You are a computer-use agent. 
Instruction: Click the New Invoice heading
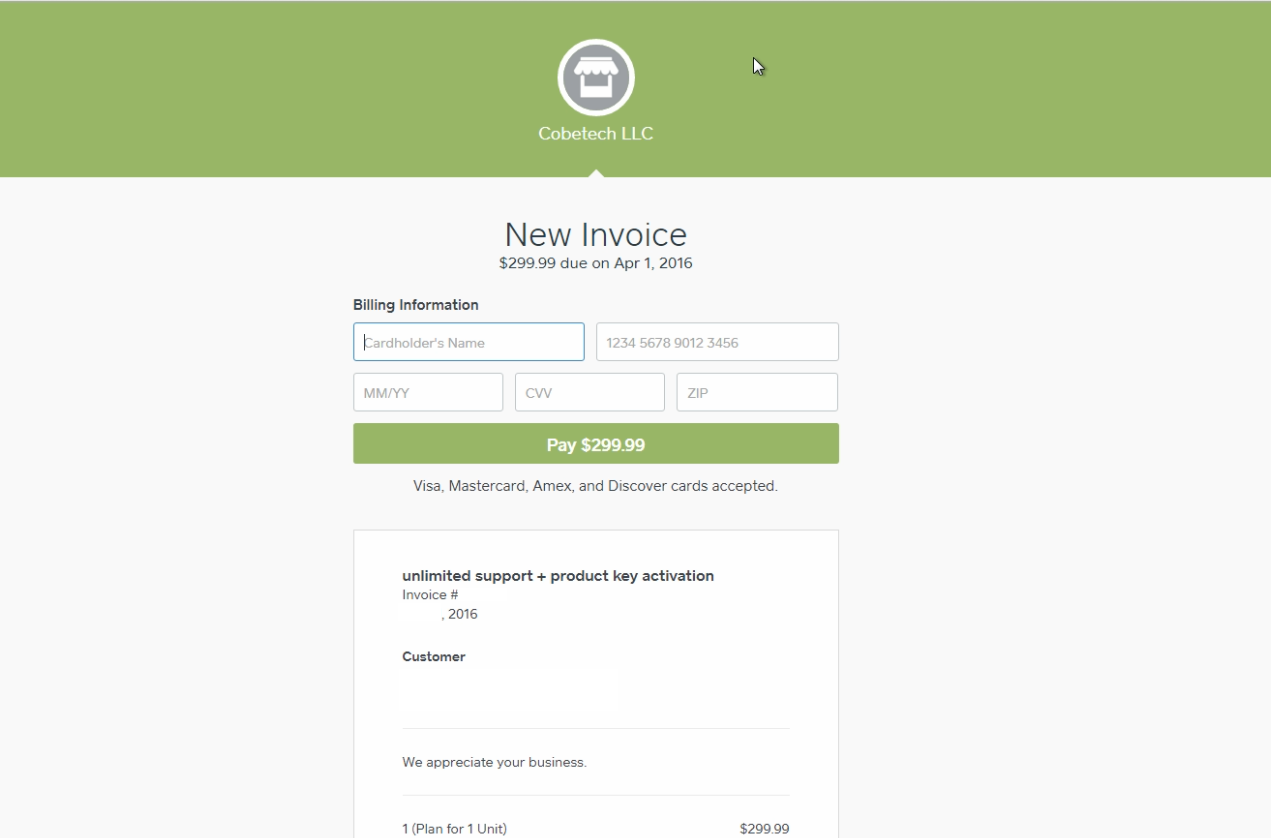tap(596, 235)
